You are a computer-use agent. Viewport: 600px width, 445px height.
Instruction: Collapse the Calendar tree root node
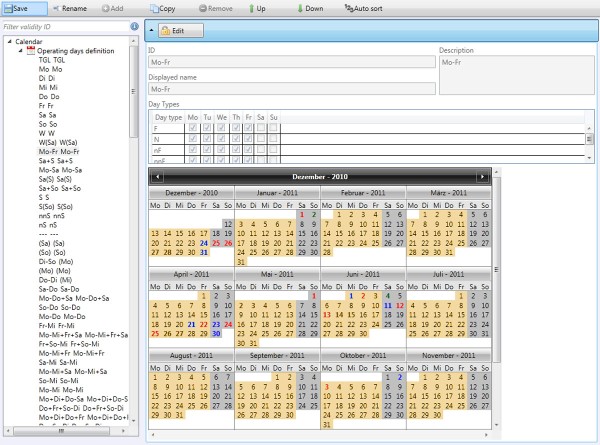(9, 42)
